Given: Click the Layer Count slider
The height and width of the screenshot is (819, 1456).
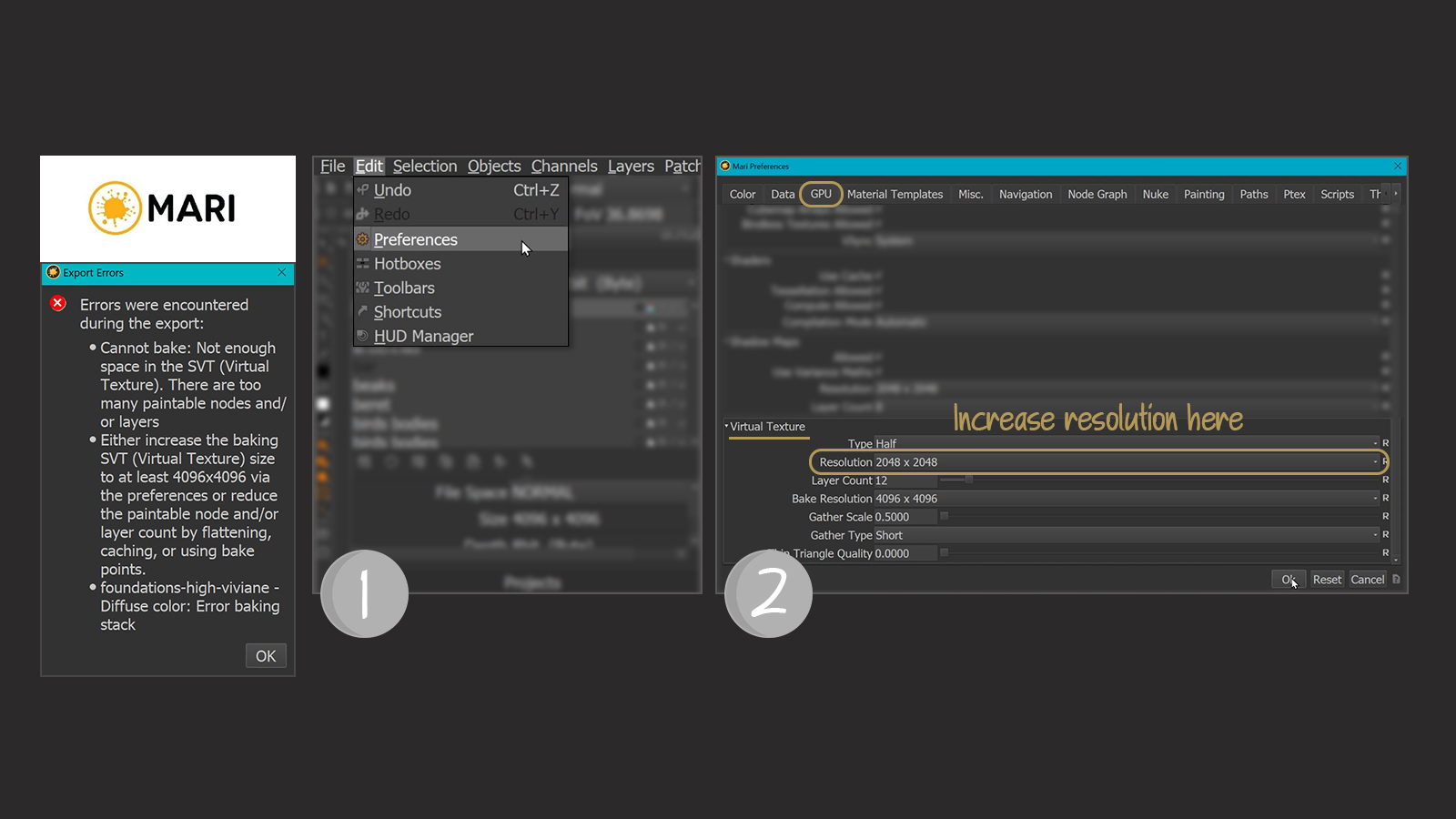Looking at the screenshot, I should point(1159,480).
